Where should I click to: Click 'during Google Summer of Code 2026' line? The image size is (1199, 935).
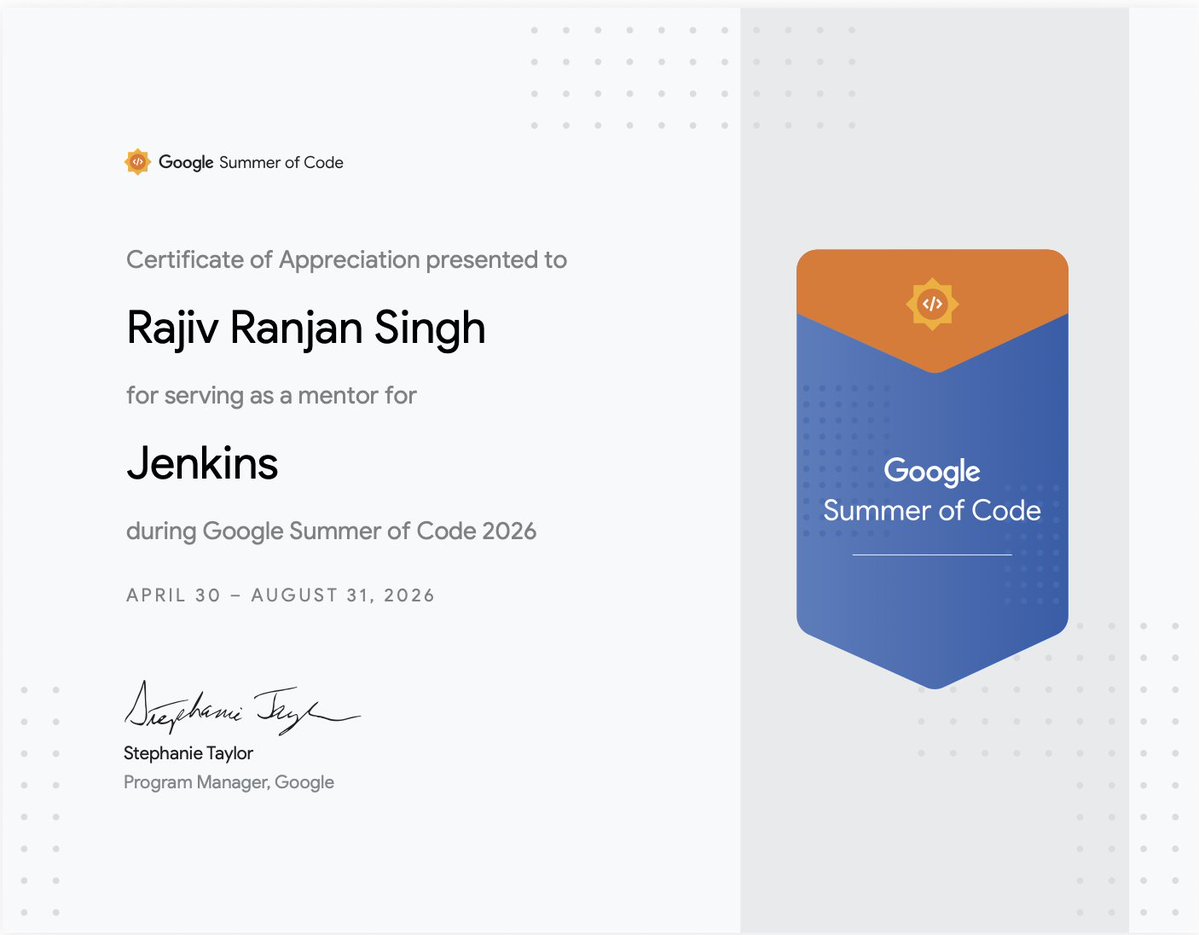coord(331,531)
